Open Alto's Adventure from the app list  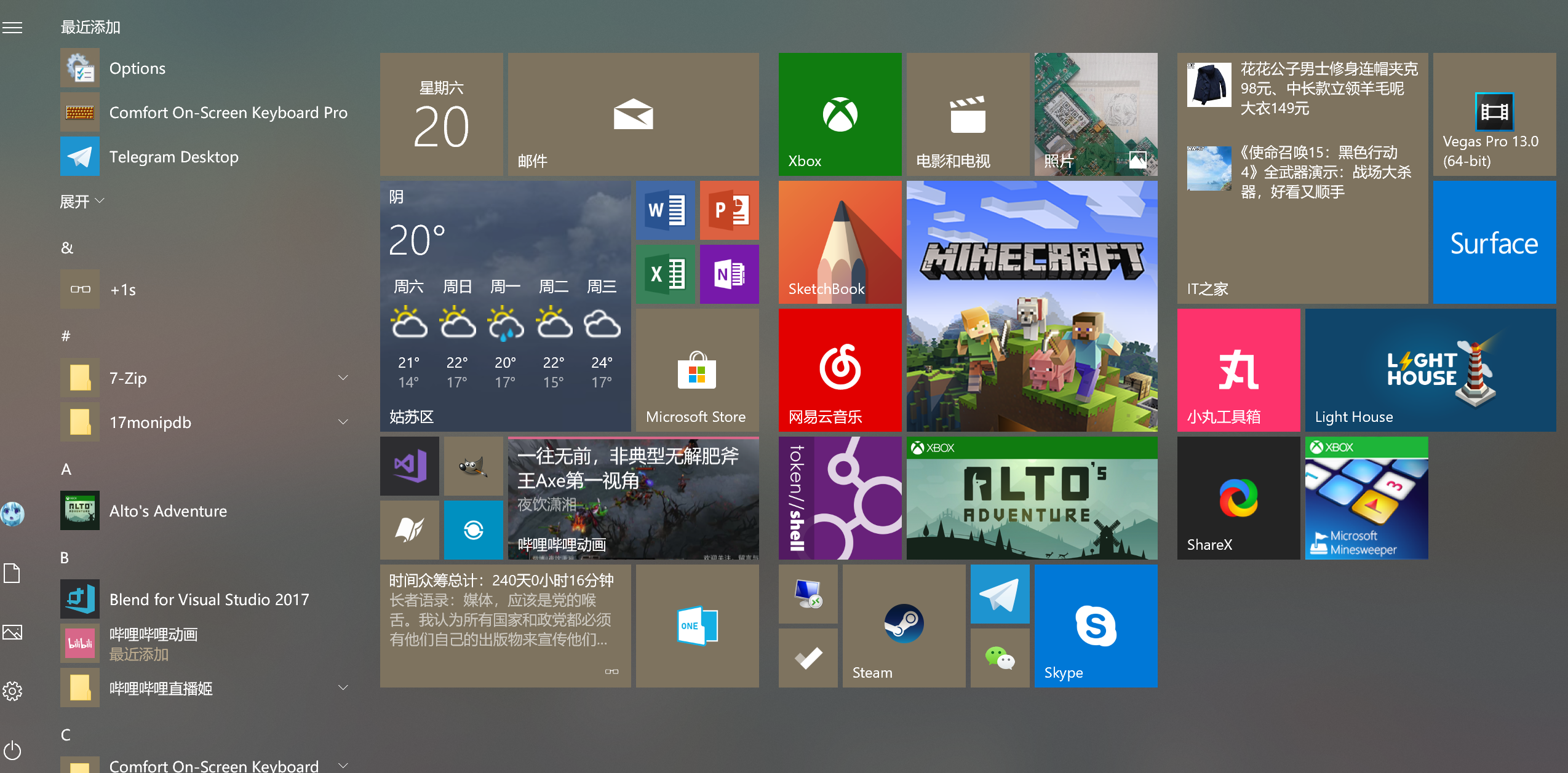click(x=205, y=510)
